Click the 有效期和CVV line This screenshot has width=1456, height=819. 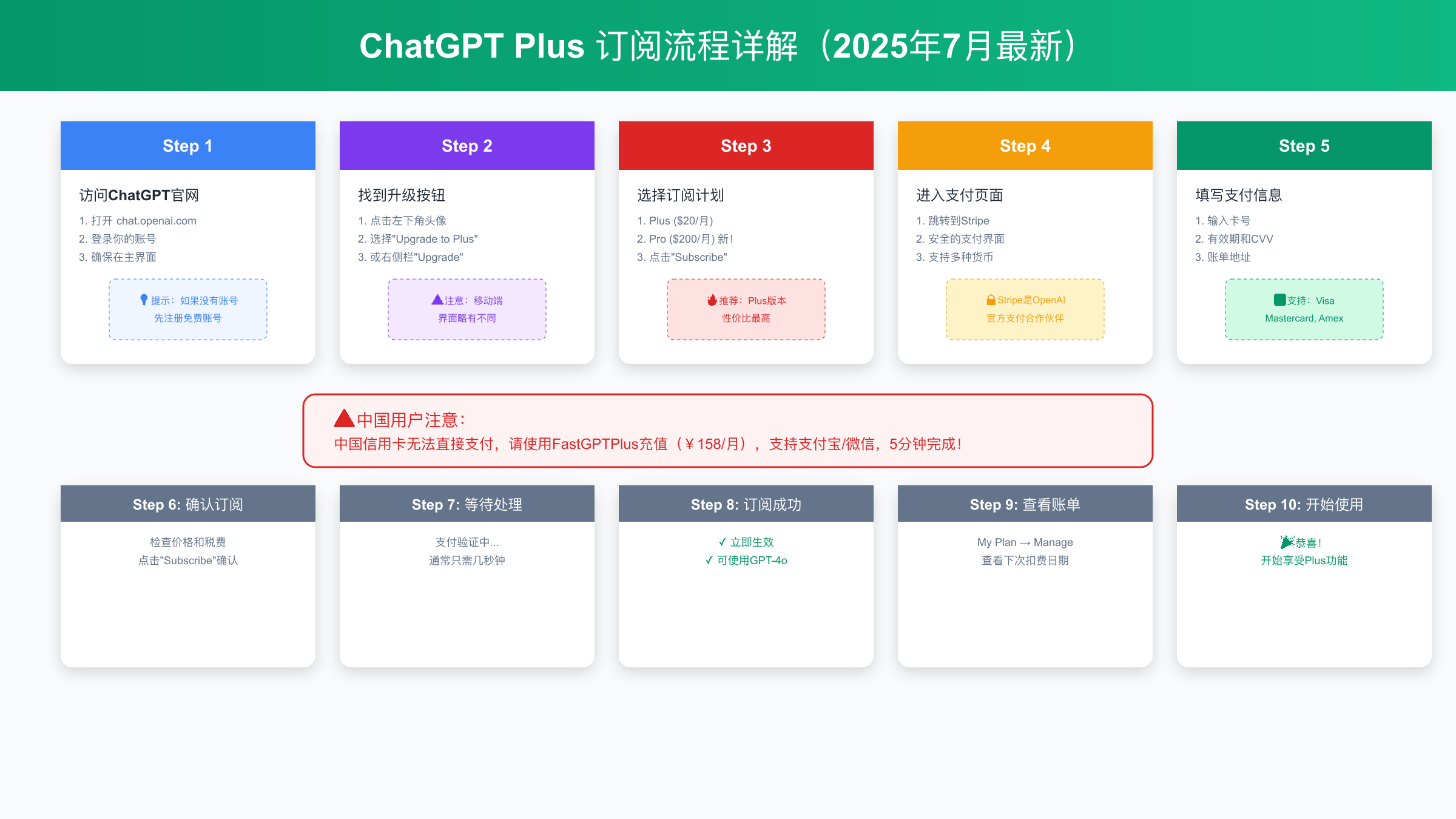(1235, 239)
